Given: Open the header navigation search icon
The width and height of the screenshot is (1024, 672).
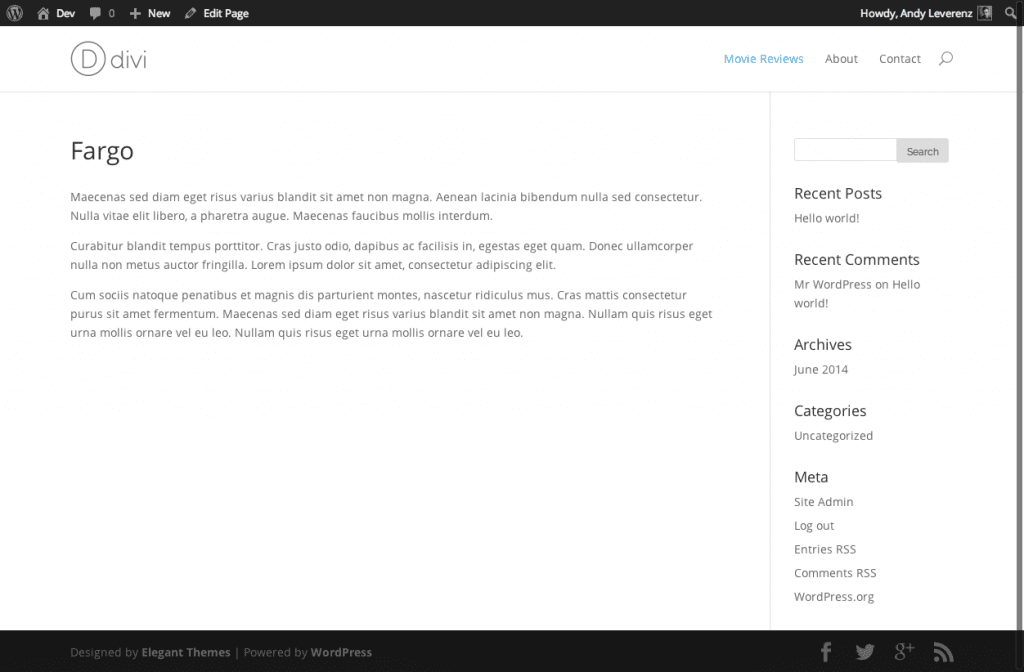Looking at the screenshot, I should [946, 59].
